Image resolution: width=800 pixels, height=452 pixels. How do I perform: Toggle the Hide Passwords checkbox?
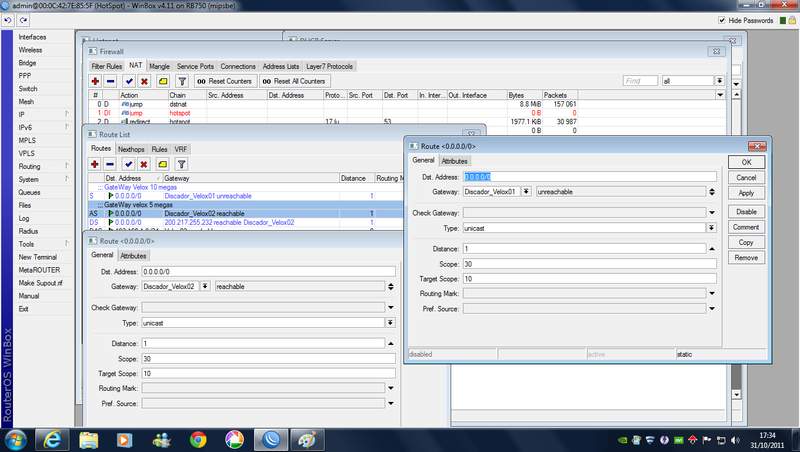pos(723,20)
